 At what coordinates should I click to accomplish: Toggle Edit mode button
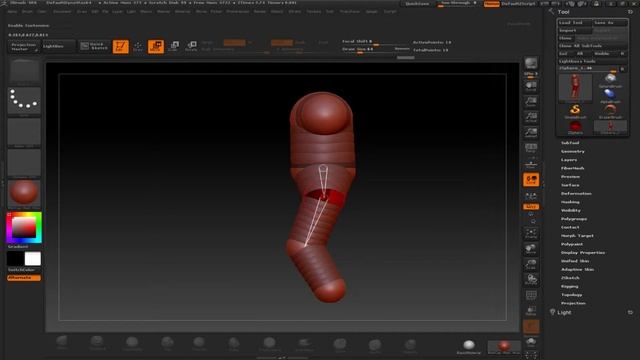(x=121, y=47)
